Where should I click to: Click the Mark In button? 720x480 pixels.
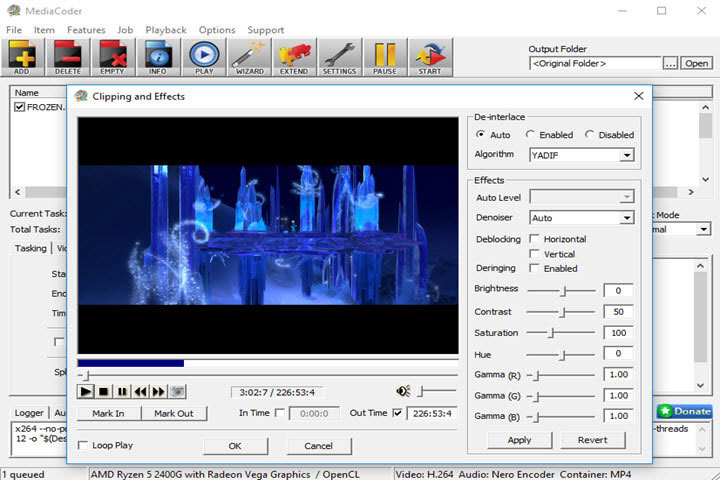108,413
